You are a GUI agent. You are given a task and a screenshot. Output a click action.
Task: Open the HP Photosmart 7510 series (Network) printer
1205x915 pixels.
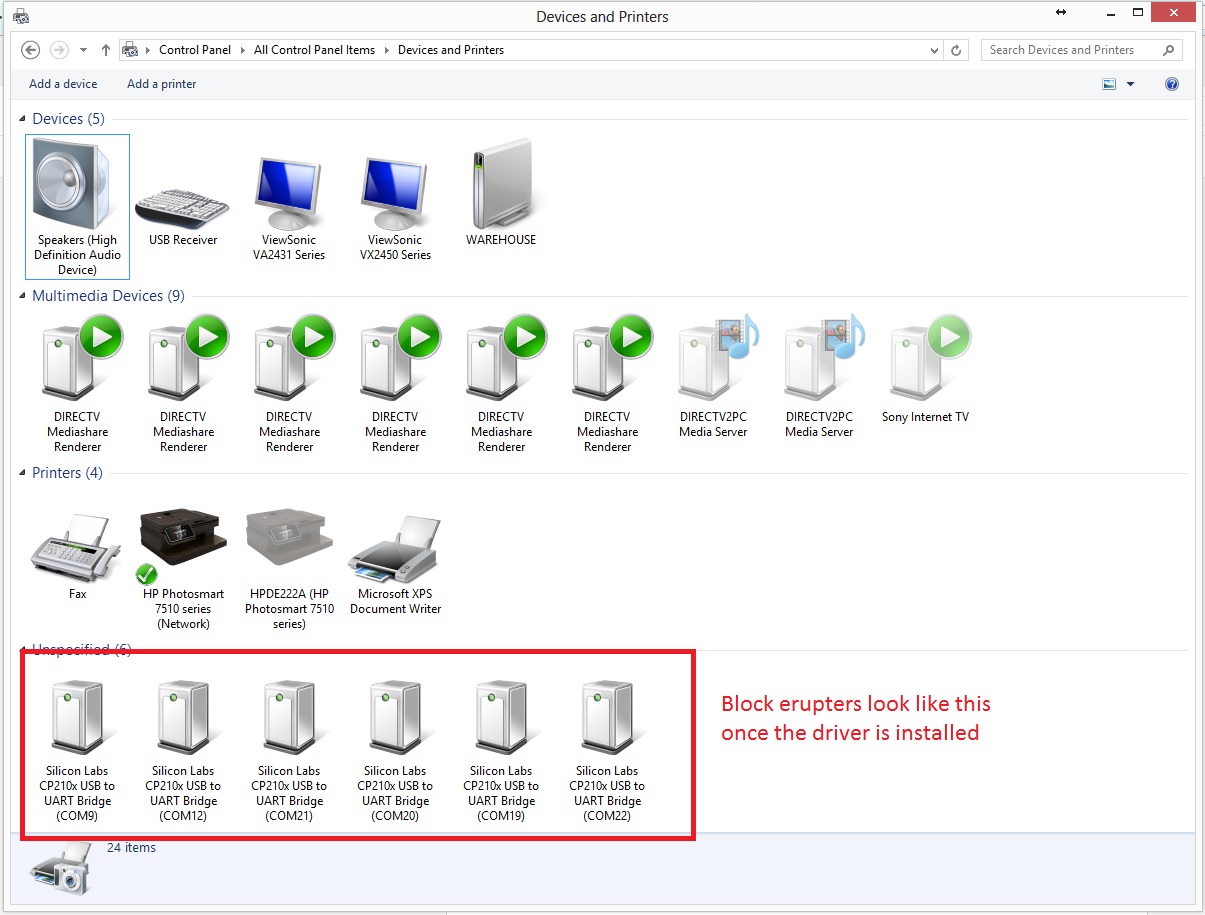[183, 567]
